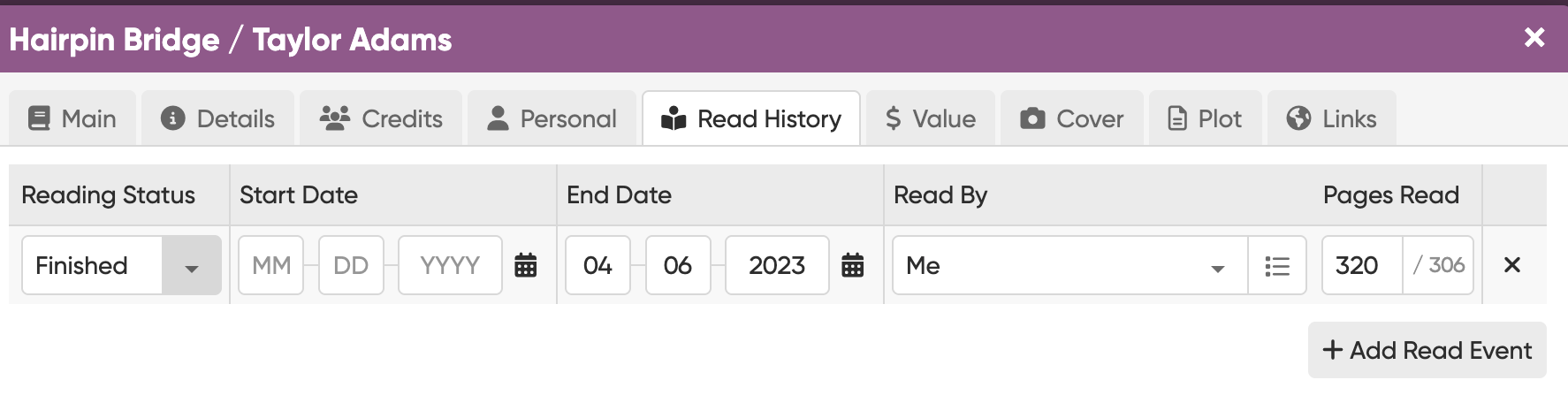Show the Plot tab

pyautogui.click(x=1205, y=118)
